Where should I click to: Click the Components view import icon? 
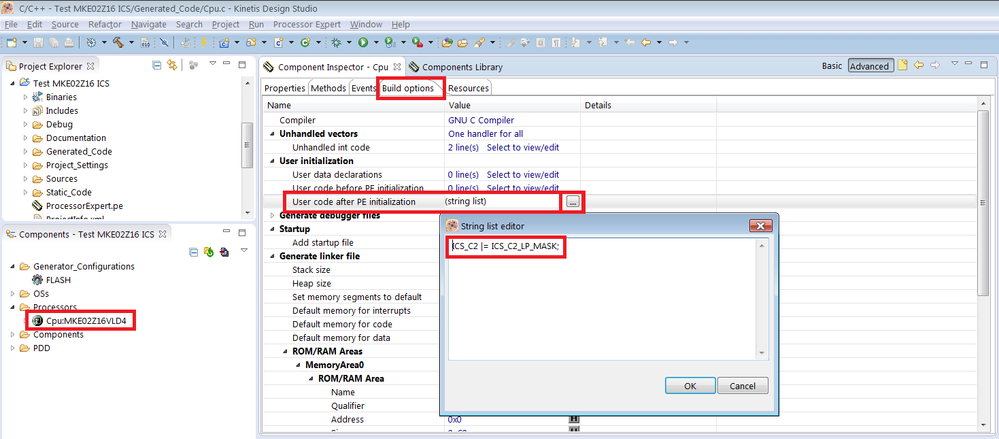[x=224, y=252]
